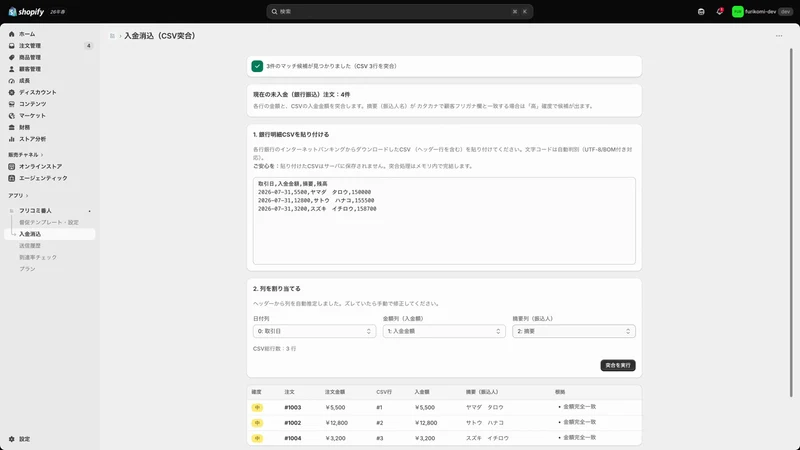
Task: Click the CSV行 column header
Action: (384, 392)
